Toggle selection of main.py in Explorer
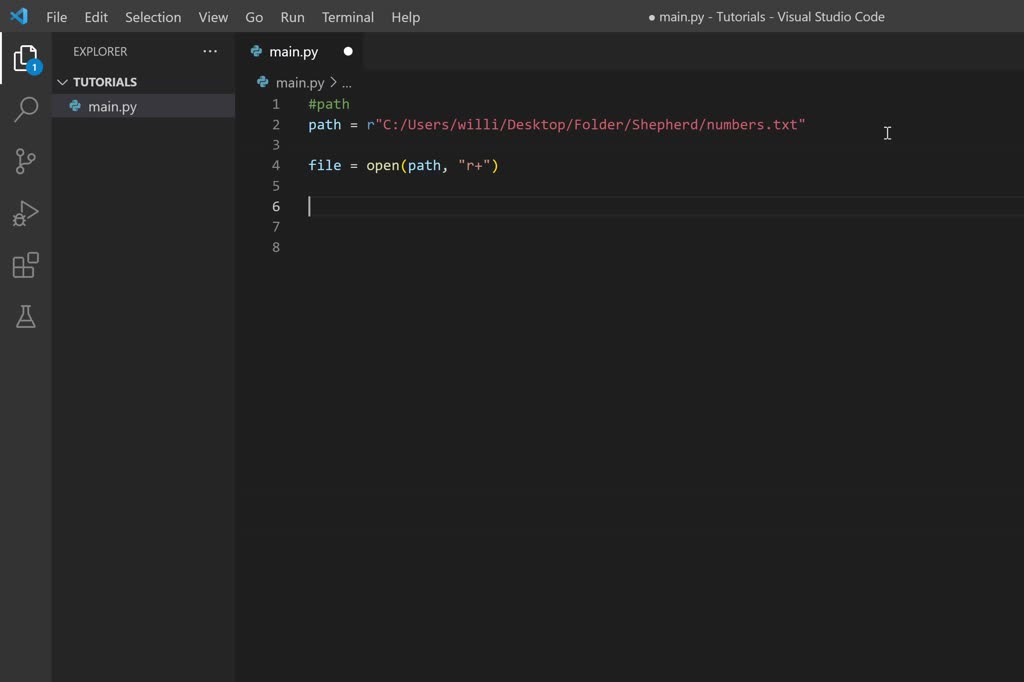Screen dimensions: 1024x682 (x=112, y=106)
